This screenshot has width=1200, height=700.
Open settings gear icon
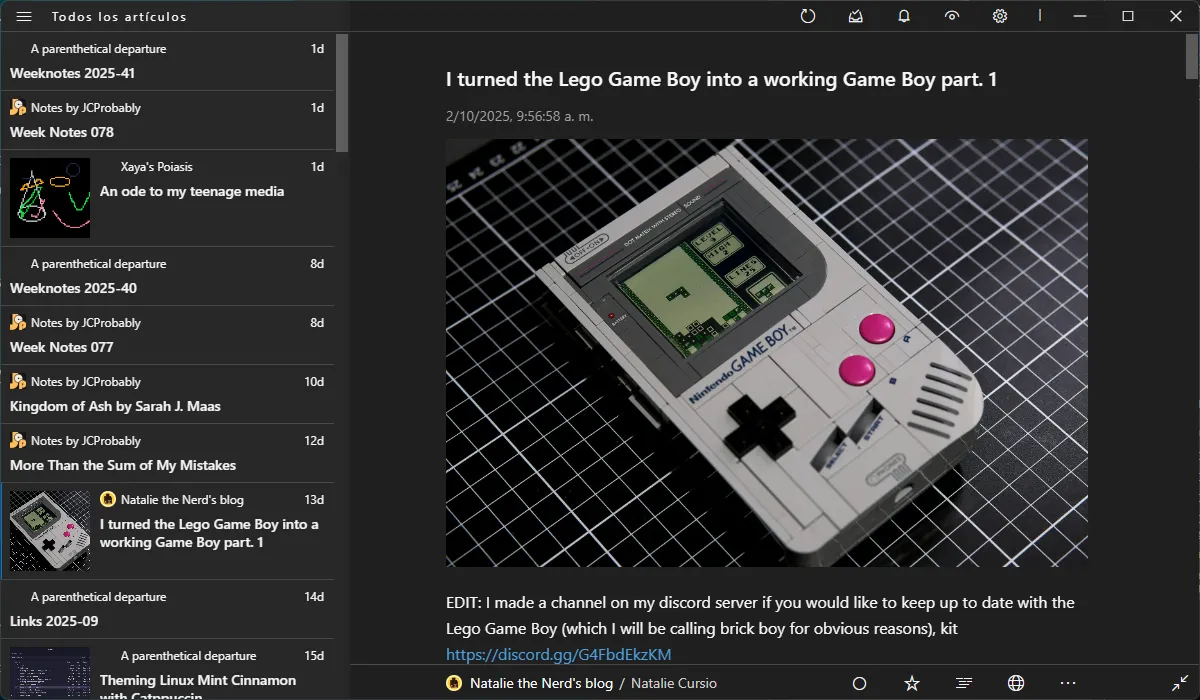tap(1000, 16)
